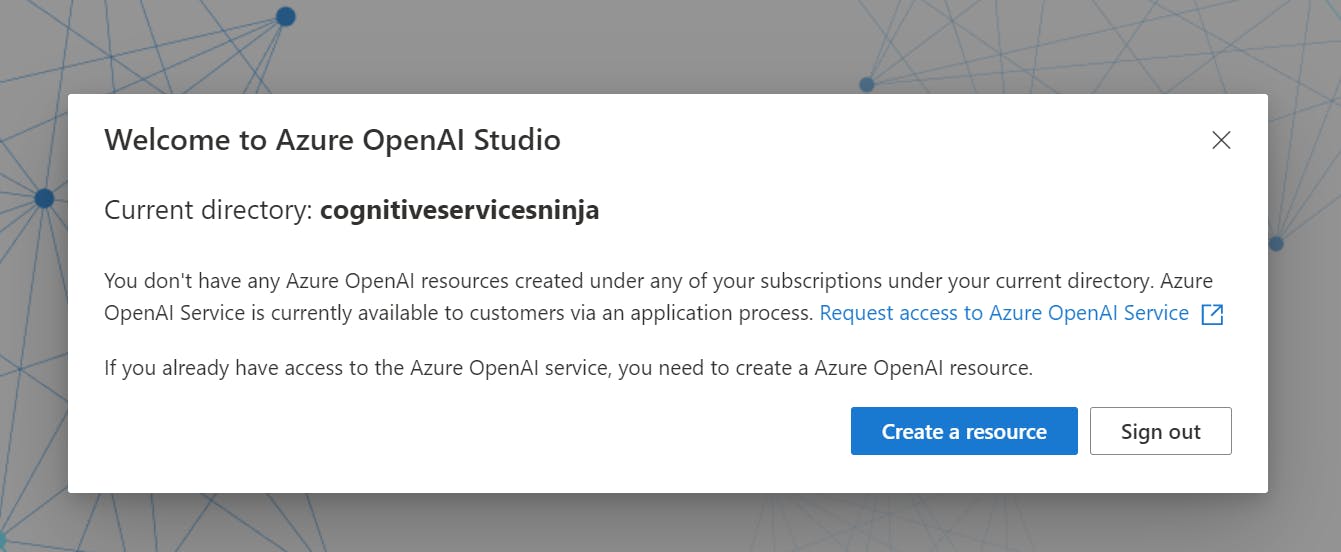The width and height of the screenshot is (1341, 552).
Task: Select the bold cognitiveservicesninja directory name
Action: click(459, 211)
